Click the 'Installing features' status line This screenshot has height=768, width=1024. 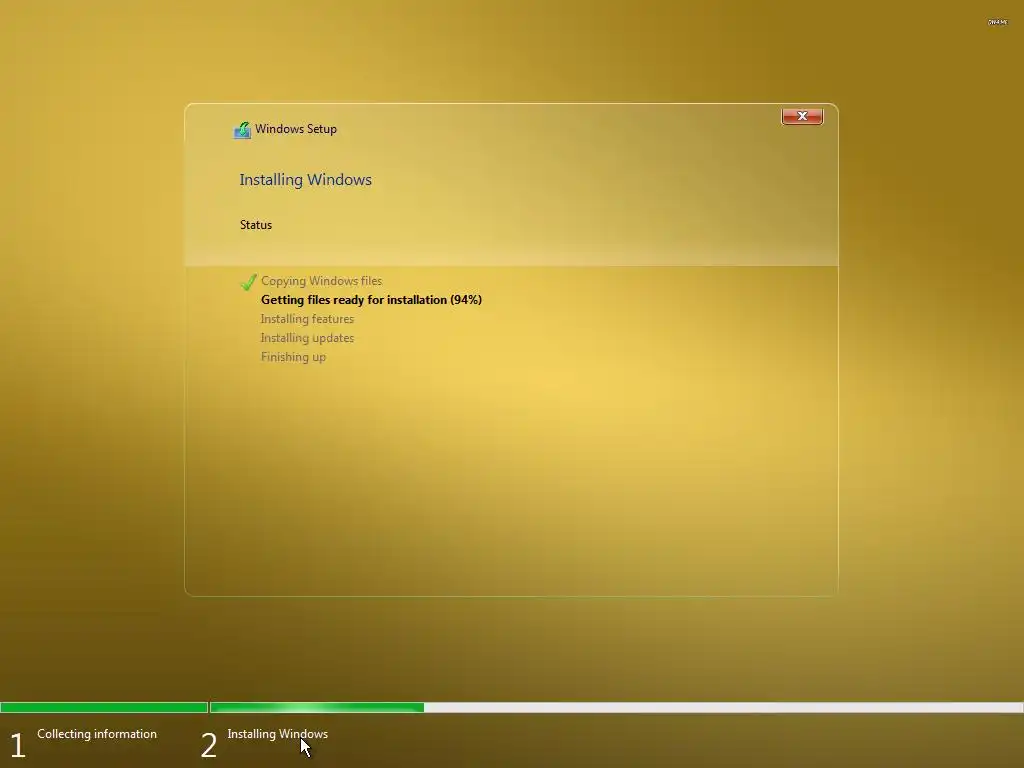click(x=307, y=319)
